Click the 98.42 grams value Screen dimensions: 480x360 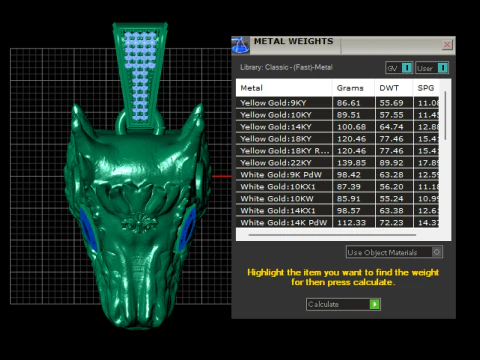pos(348,175)
